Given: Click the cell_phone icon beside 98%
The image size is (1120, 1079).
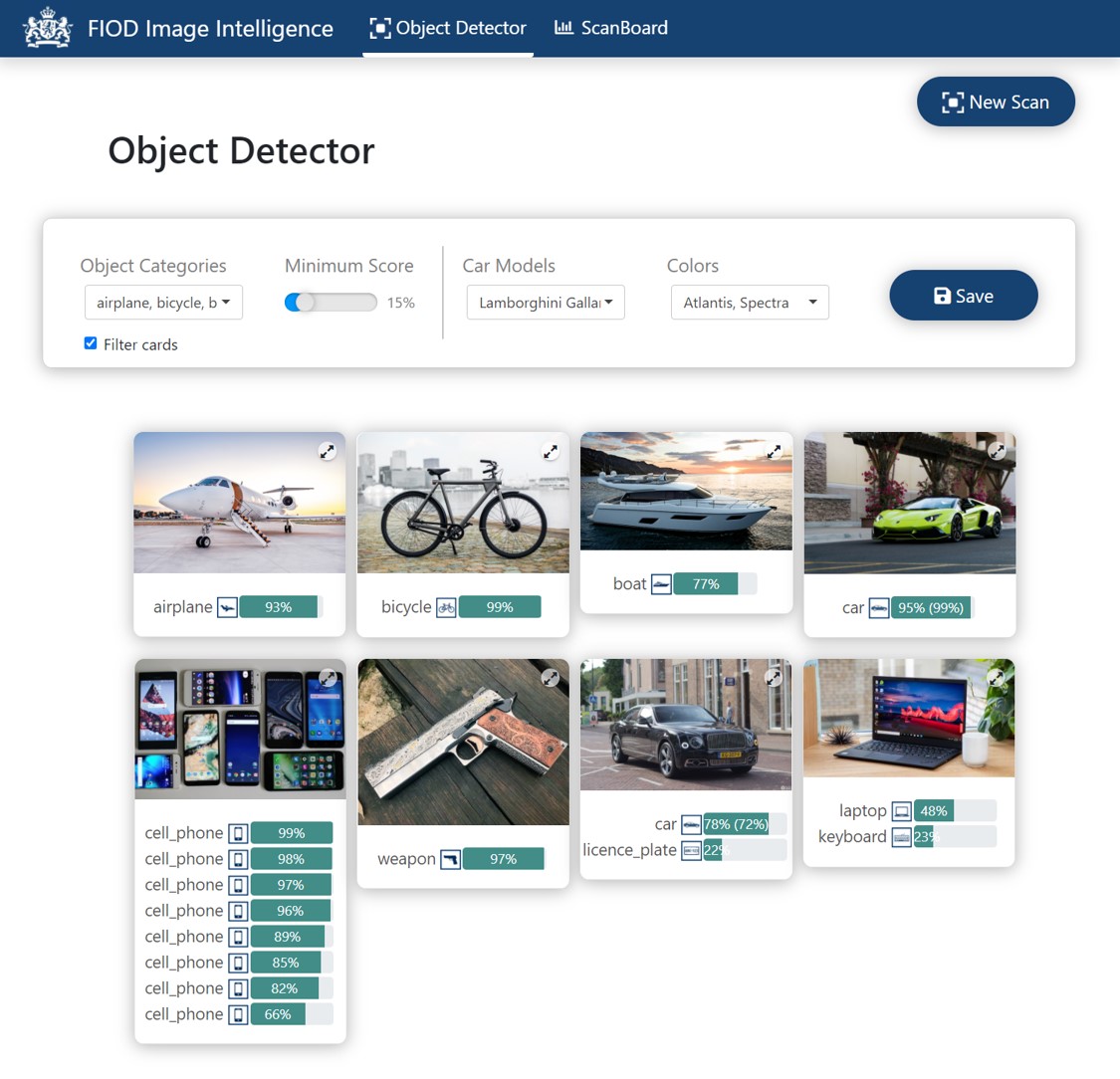Looking at the screenshot, I should pyautogui.click(x=239, y=859).
